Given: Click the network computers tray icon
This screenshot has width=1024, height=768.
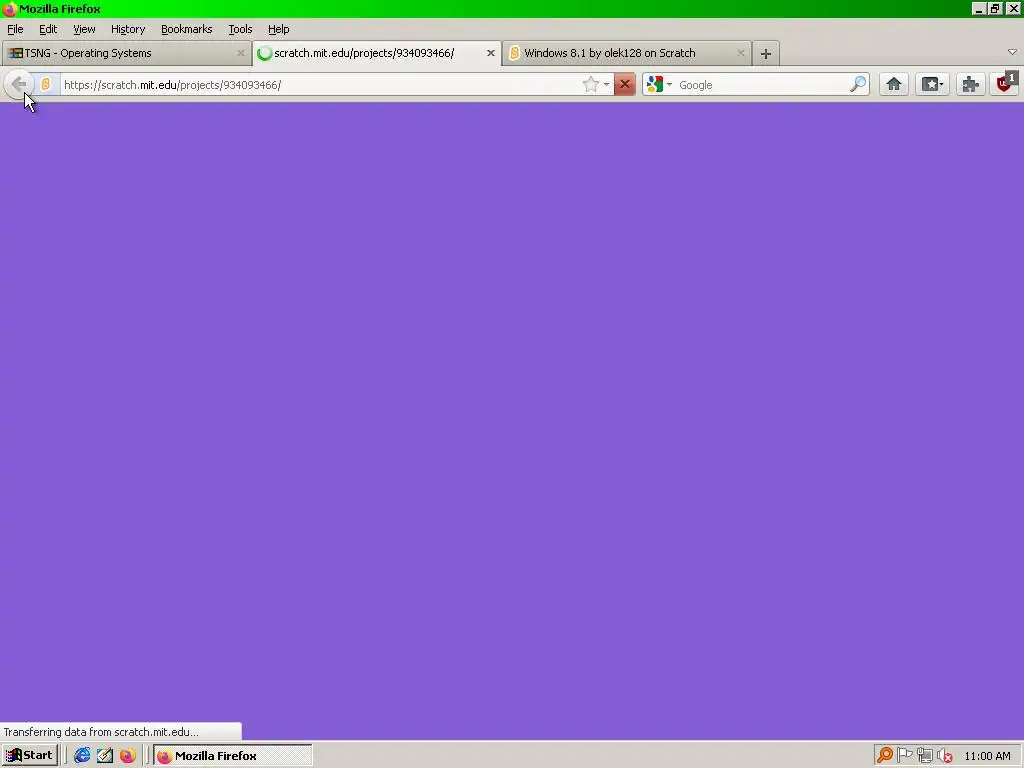Looking at the screenshot, I should pos(925,756).
